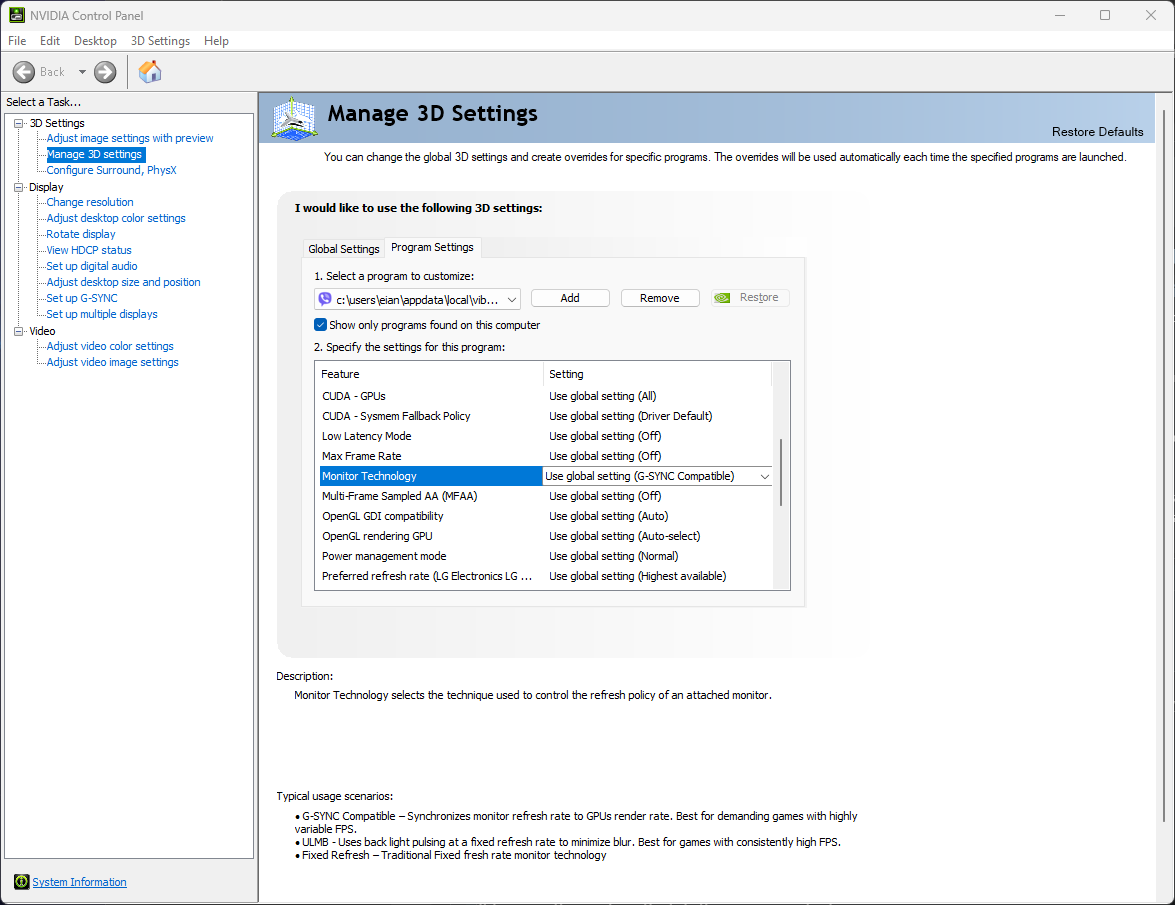Click the feature list scrollbar thumb

click(781, 472)
